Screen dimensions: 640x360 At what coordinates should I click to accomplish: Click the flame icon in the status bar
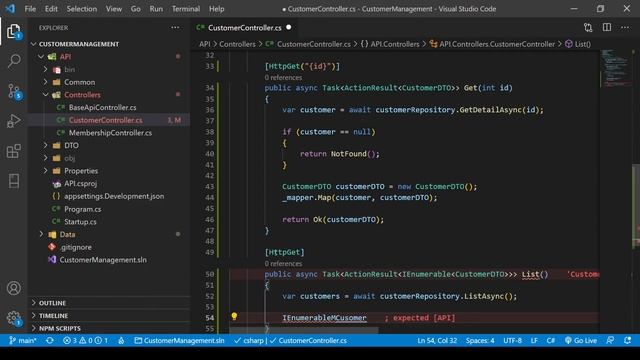point(121,340)
